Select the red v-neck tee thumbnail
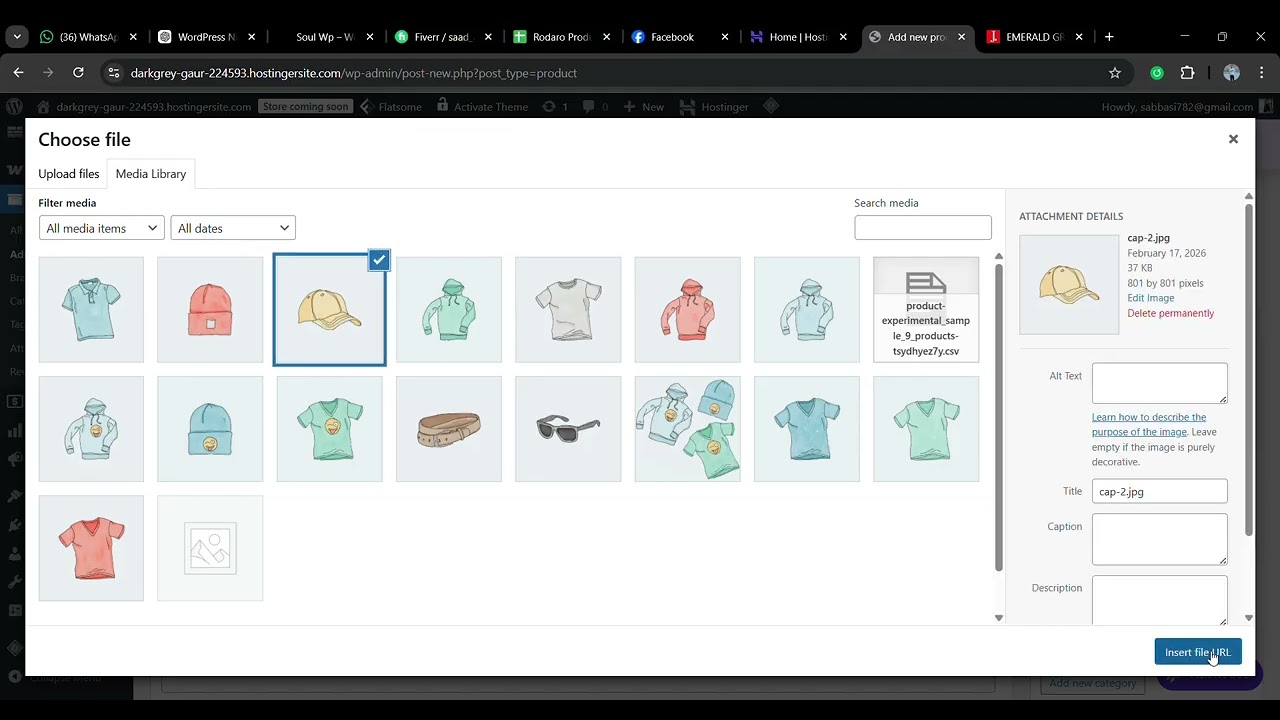The image size is (1280, 720). (91, 548)
